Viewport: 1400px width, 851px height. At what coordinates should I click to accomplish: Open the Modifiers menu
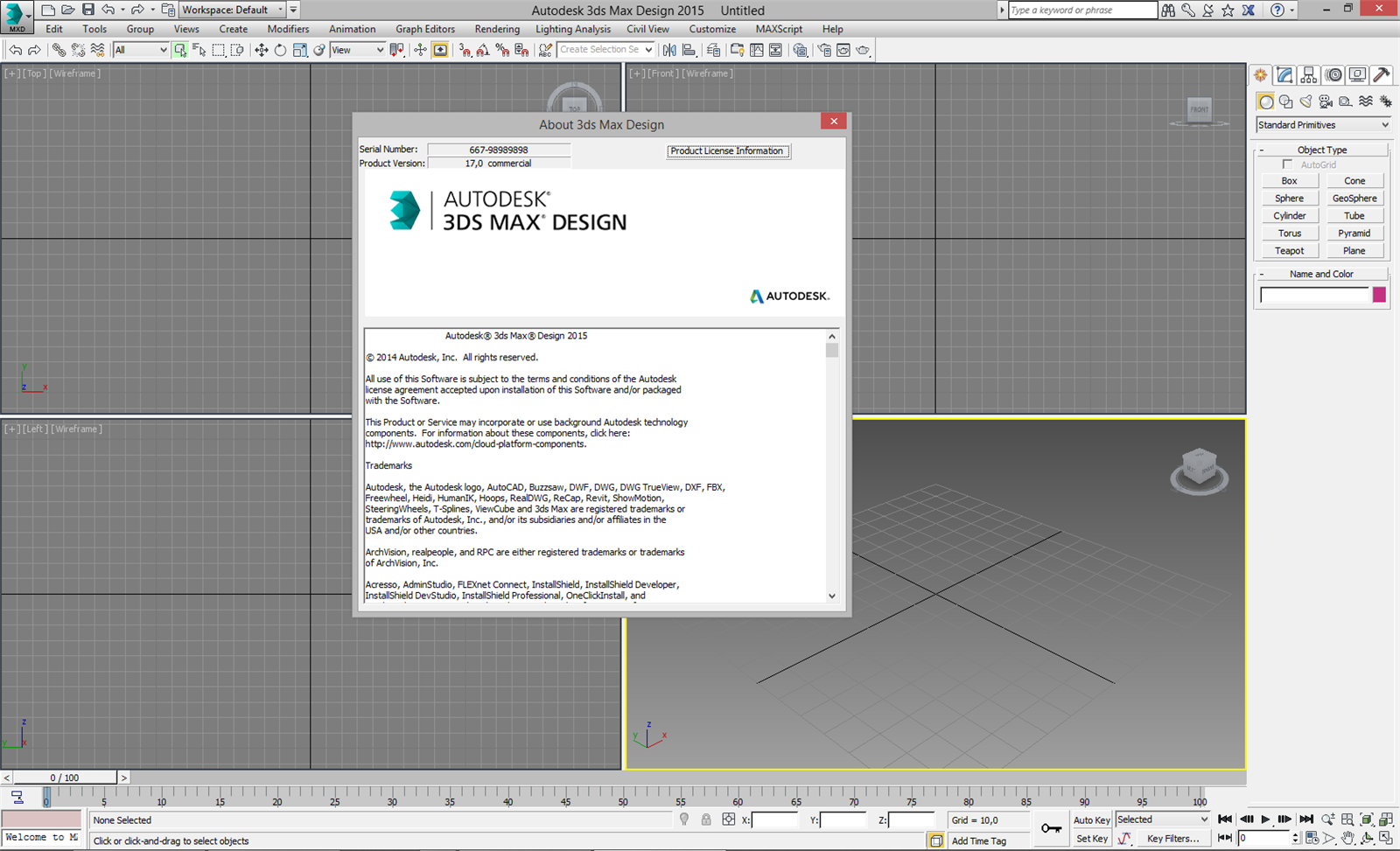point(288,29)
